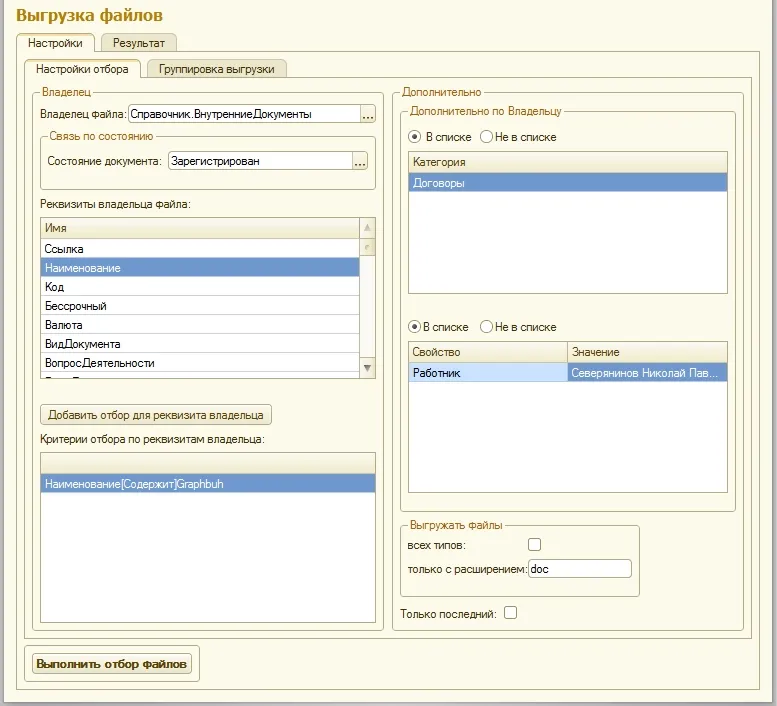This screenshot has height=706, width=777.
Task: Click the attribute list scroll down arrow
Action: (x=367, y=368)
